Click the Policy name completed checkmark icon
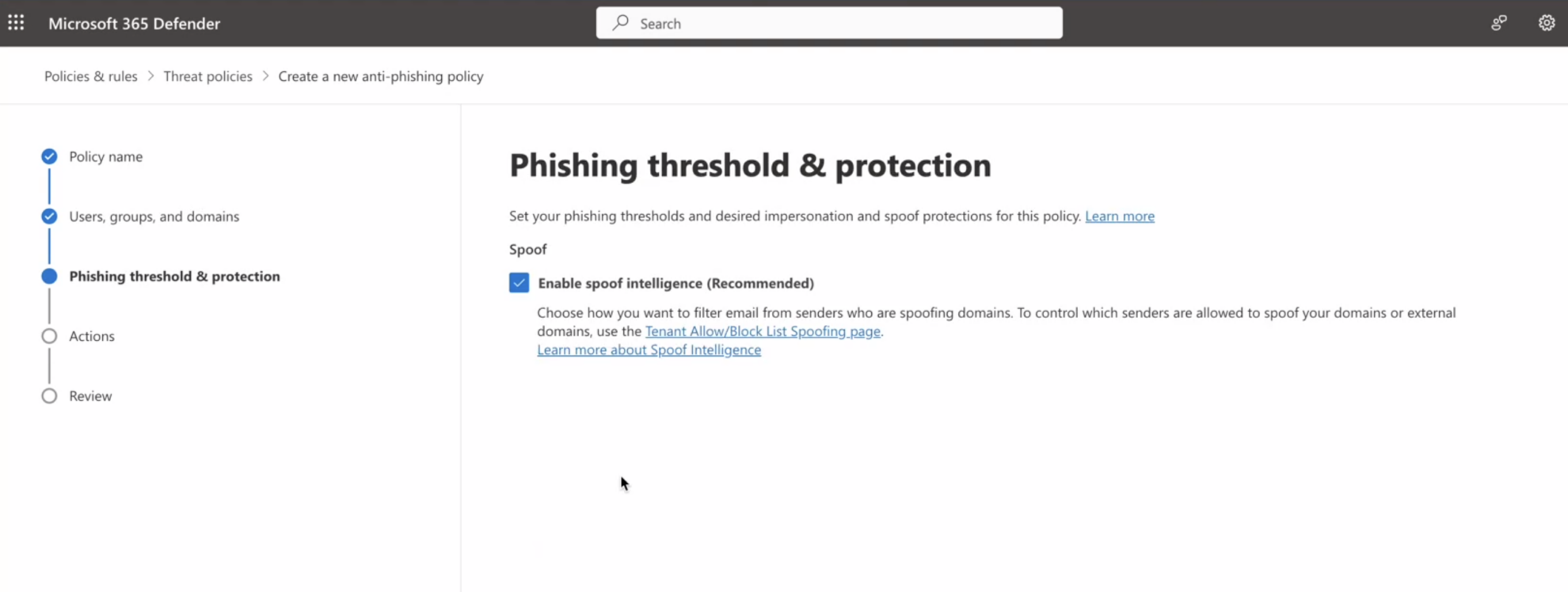Viewport: 1568px width, 592px height. click(x=49, y=156)
